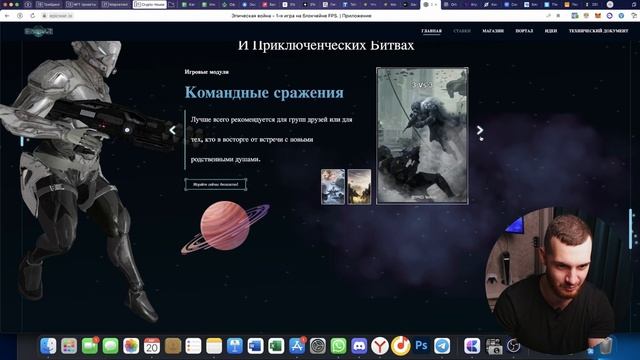Go to previous game module slide
640x360 pixels.
tap(173, 130)
